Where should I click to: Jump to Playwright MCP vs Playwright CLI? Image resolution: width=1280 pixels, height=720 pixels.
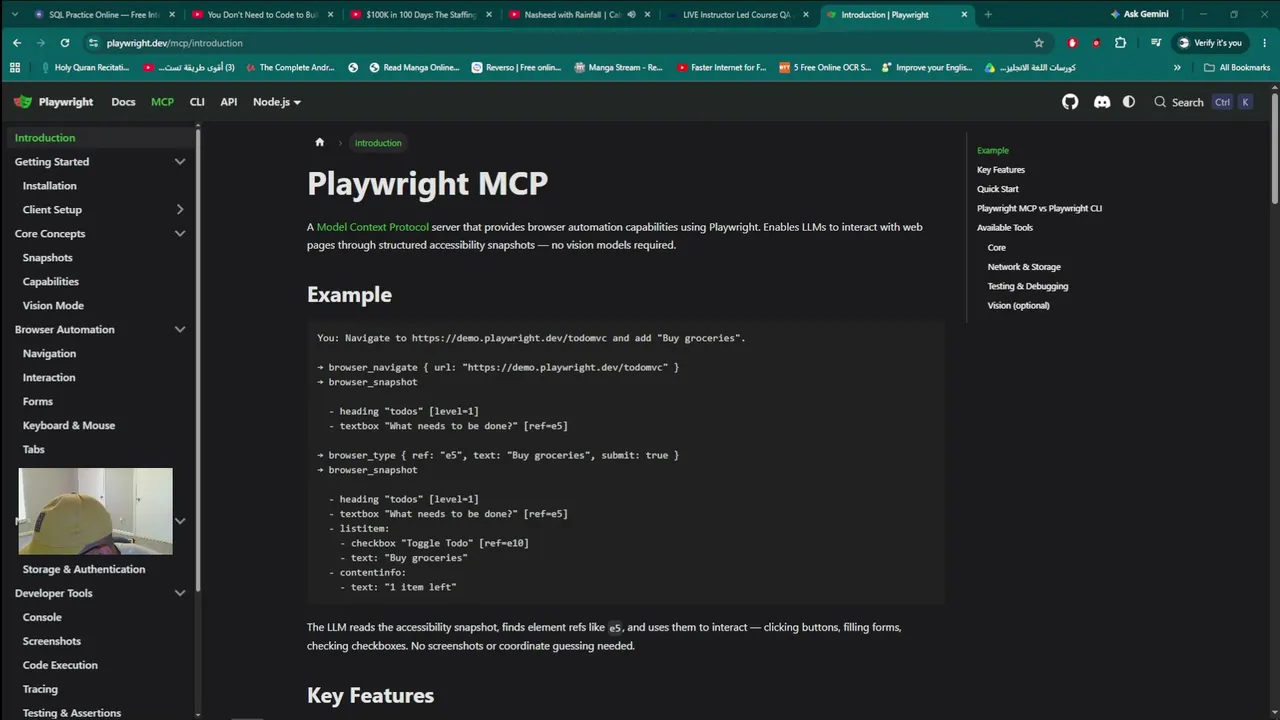tap(1039, 208)
